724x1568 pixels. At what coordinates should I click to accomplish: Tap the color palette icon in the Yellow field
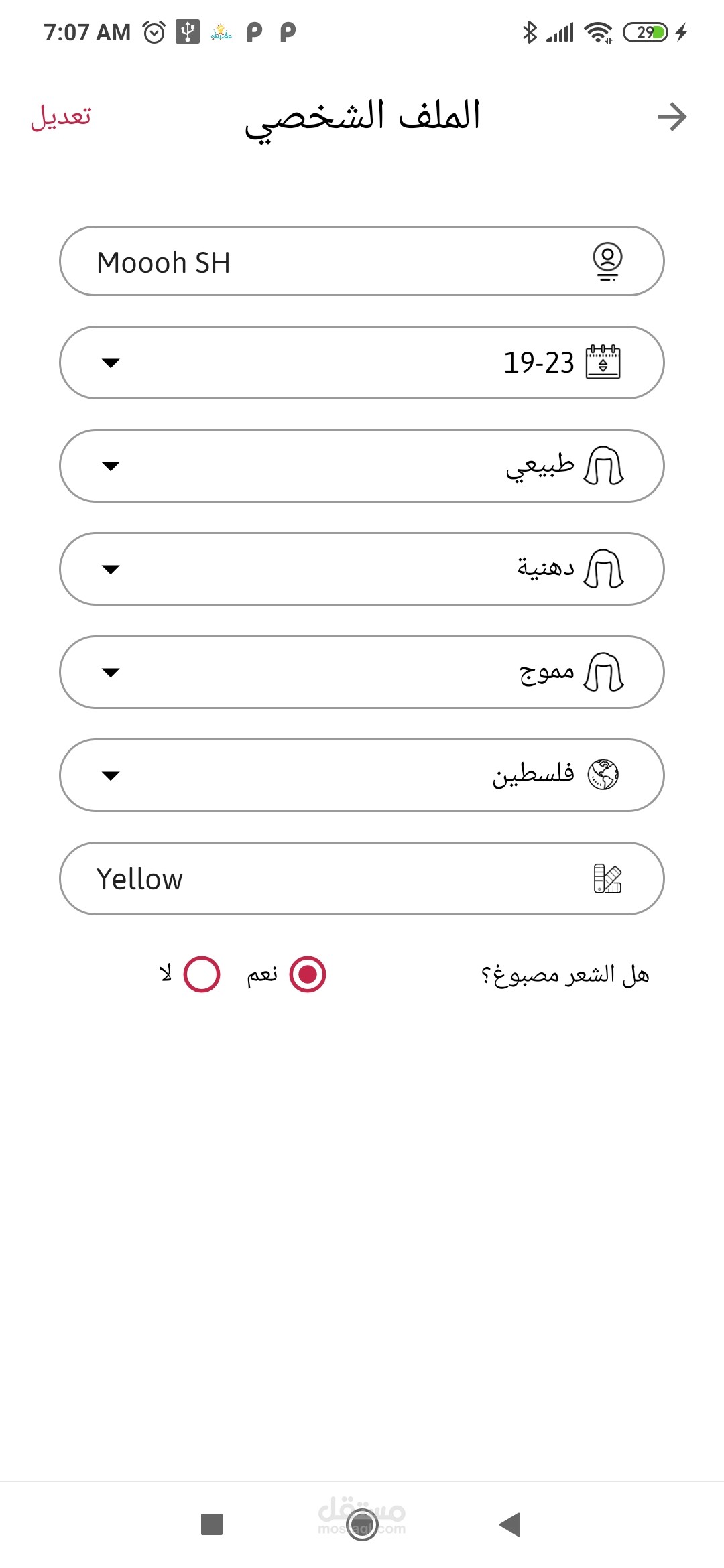(x=607, y=878)
